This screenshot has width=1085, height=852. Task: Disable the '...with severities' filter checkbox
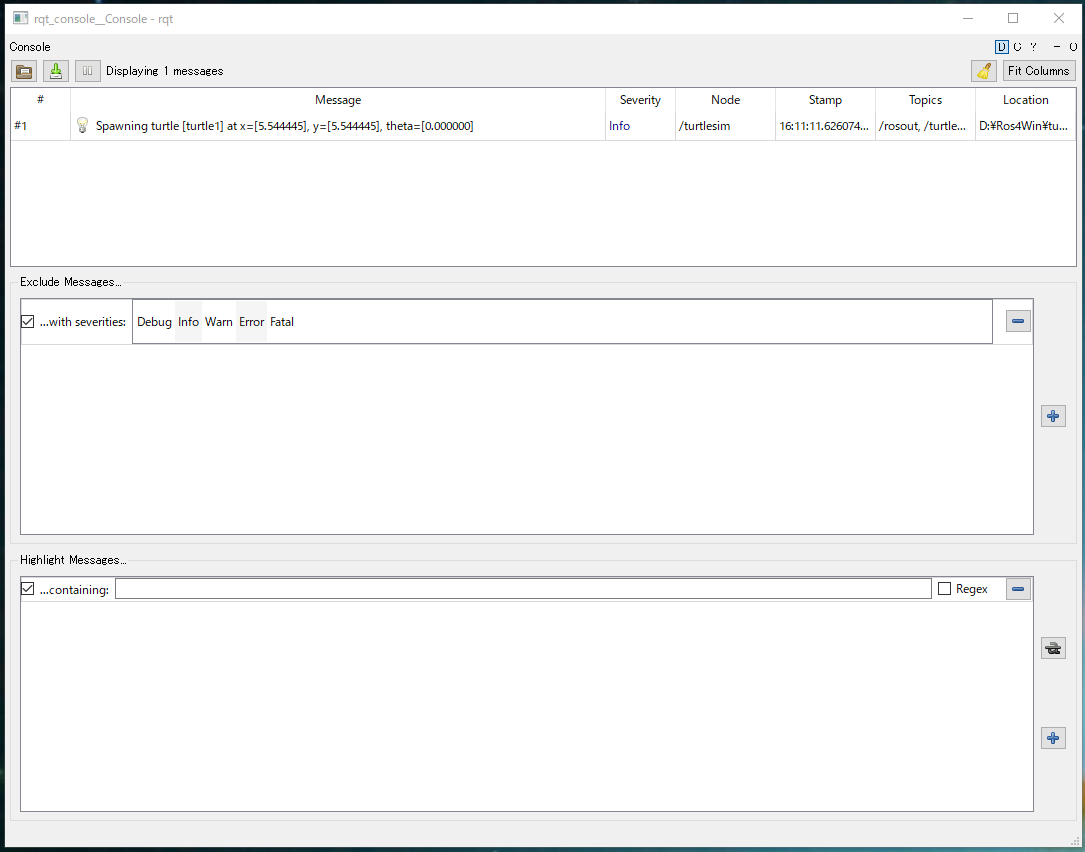[28, 322]
